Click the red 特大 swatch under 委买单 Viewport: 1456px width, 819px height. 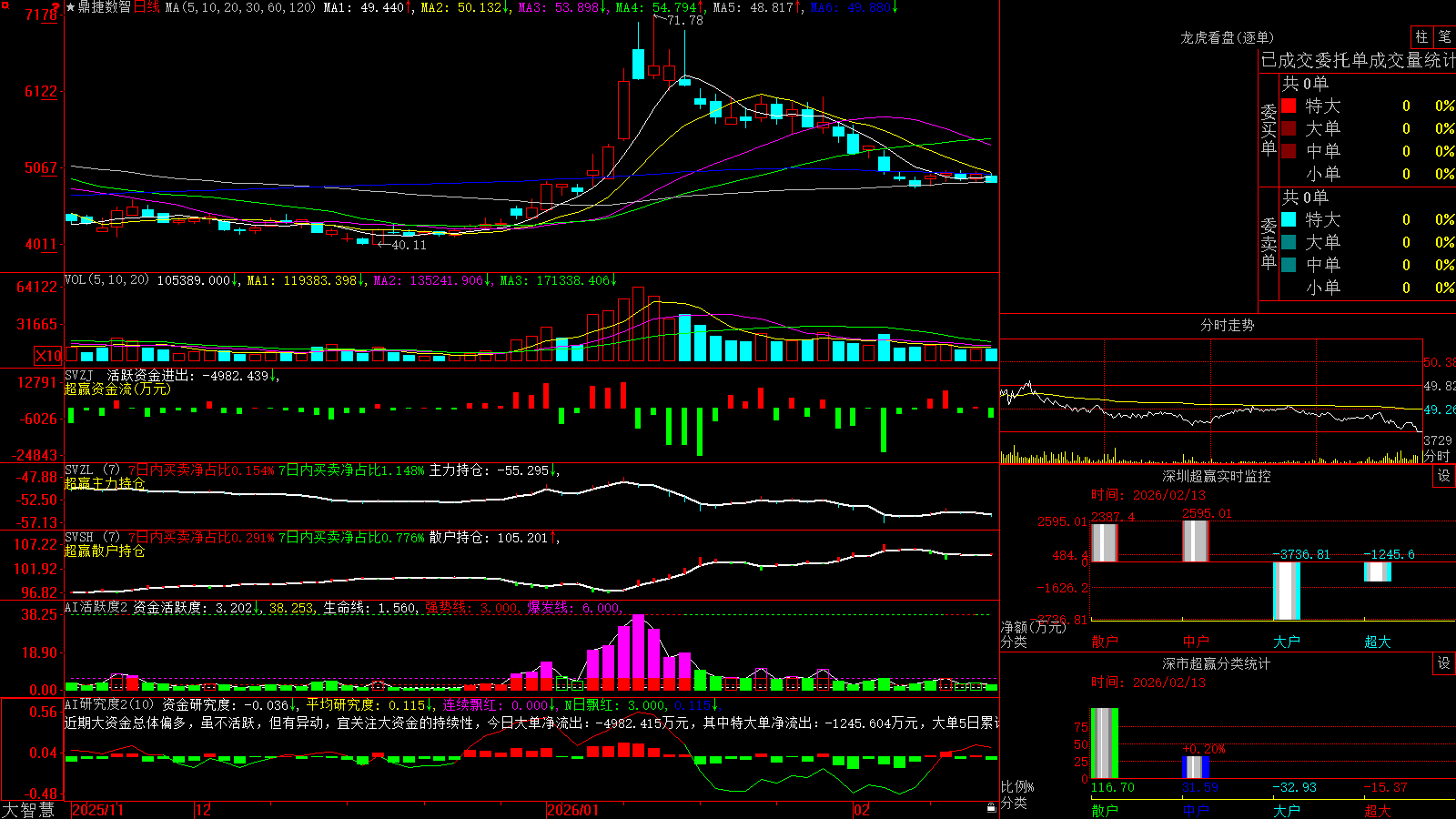[1289, 106]
